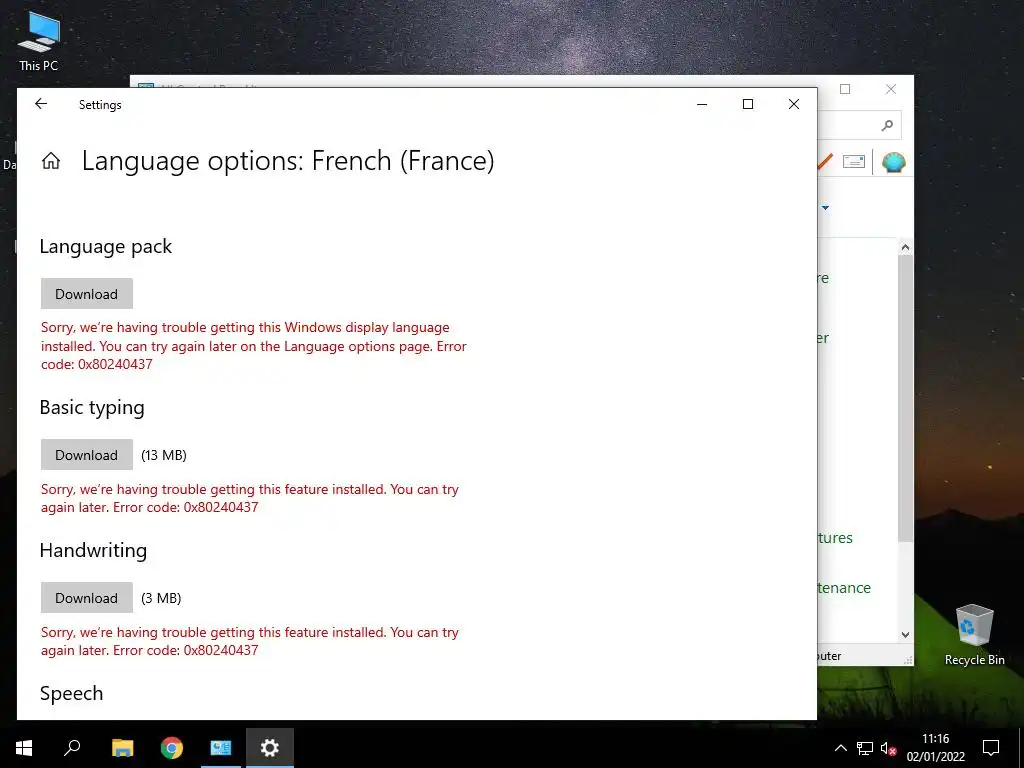Click the 'Speech' heading text

click(x=71, y=694)
